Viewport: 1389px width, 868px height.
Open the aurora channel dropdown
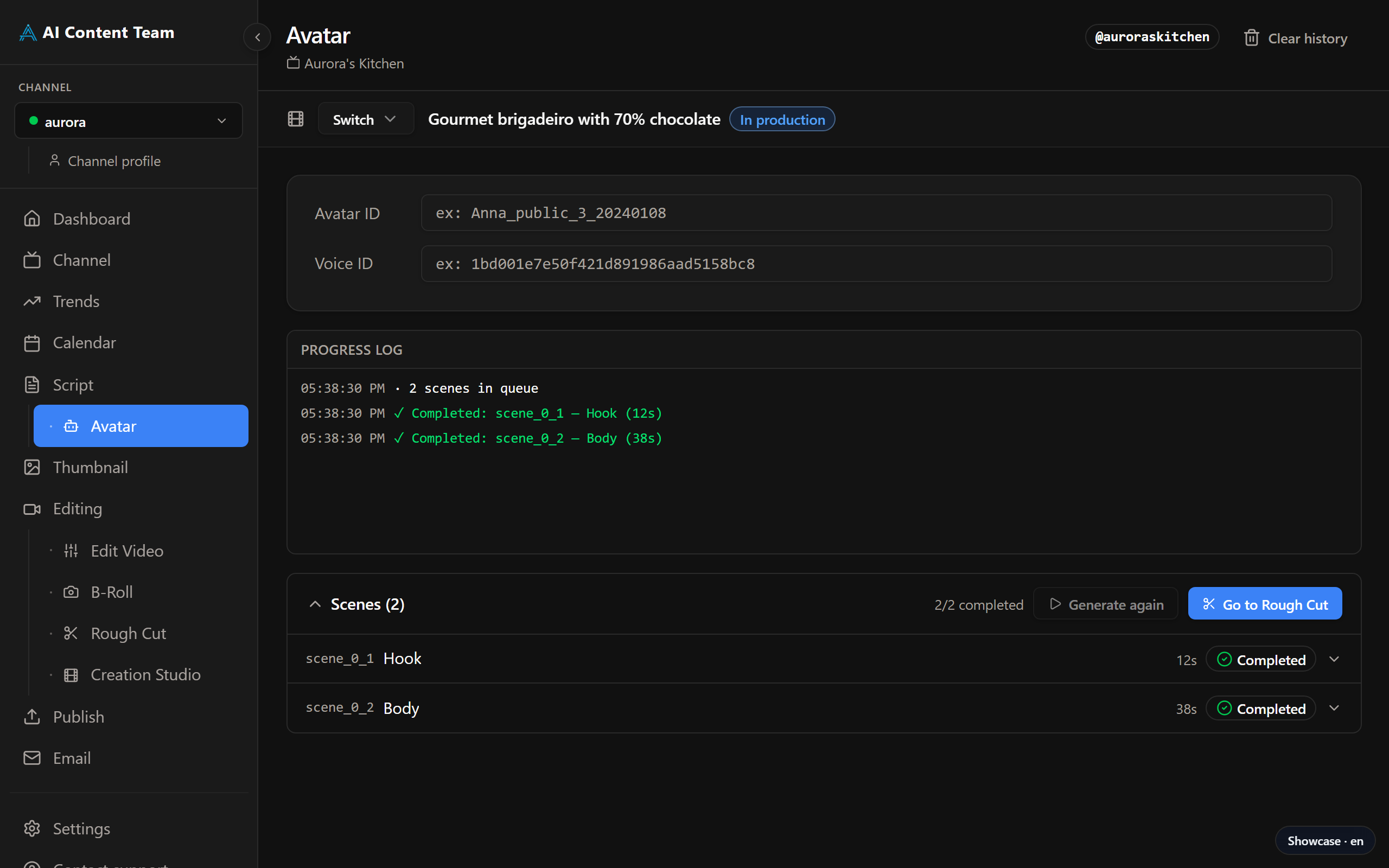pos(129,120)
